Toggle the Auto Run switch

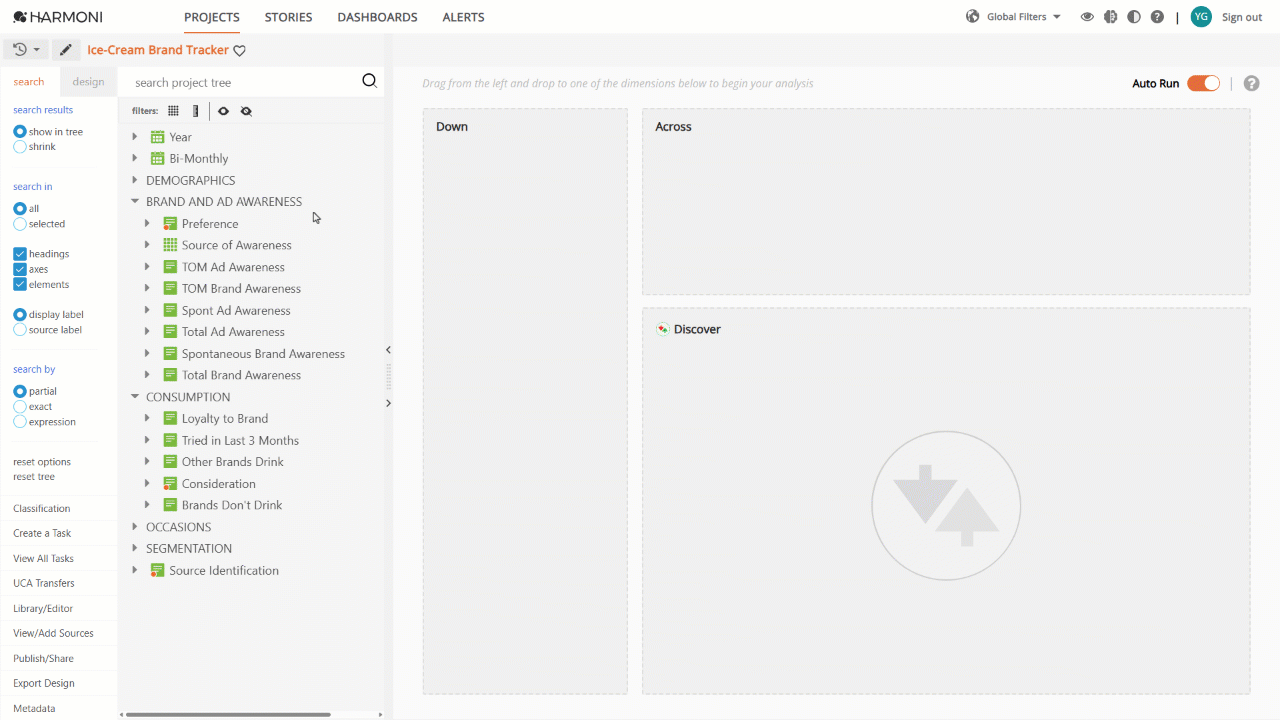point(1203,83)
